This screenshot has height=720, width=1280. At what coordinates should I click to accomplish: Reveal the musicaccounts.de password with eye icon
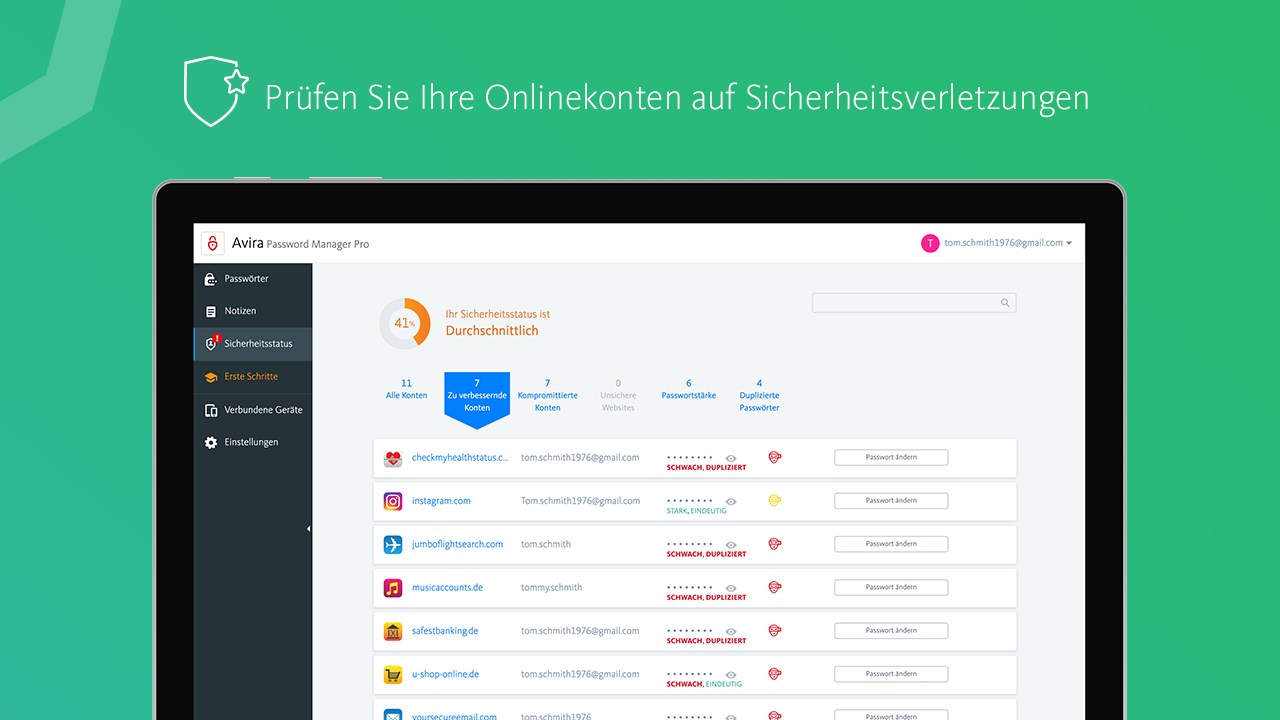[x=731, y=588]
